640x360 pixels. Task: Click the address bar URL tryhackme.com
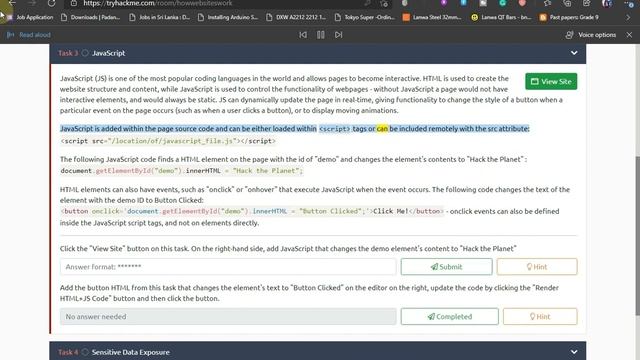coord(158,3)
